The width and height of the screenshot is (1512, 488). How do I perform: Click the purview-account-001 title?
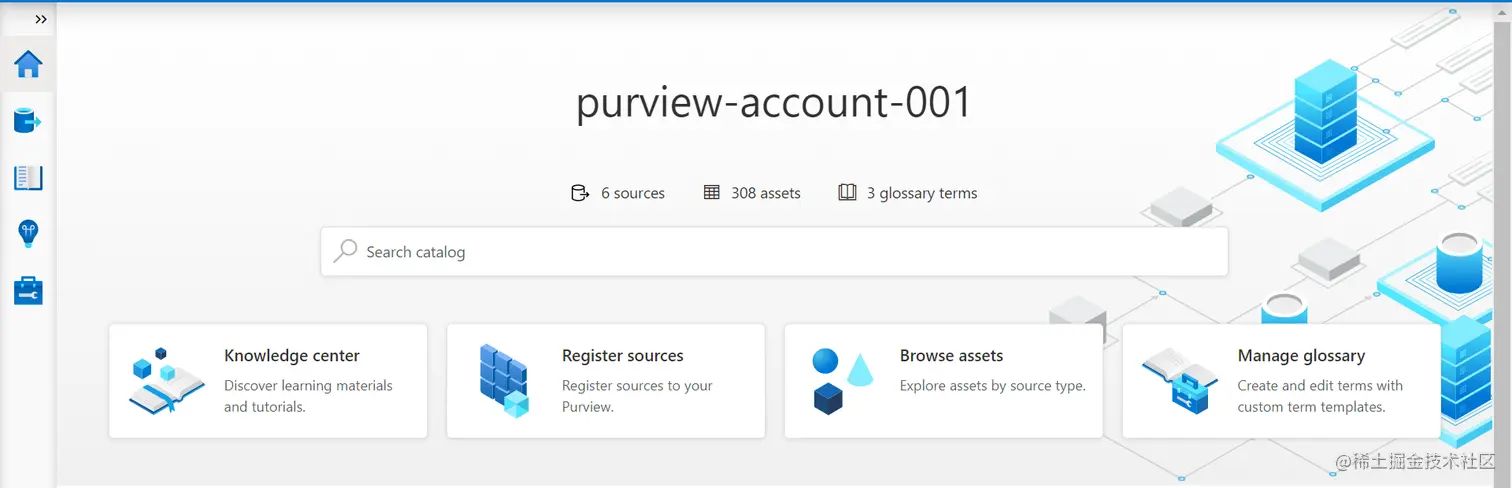point(774,103)
